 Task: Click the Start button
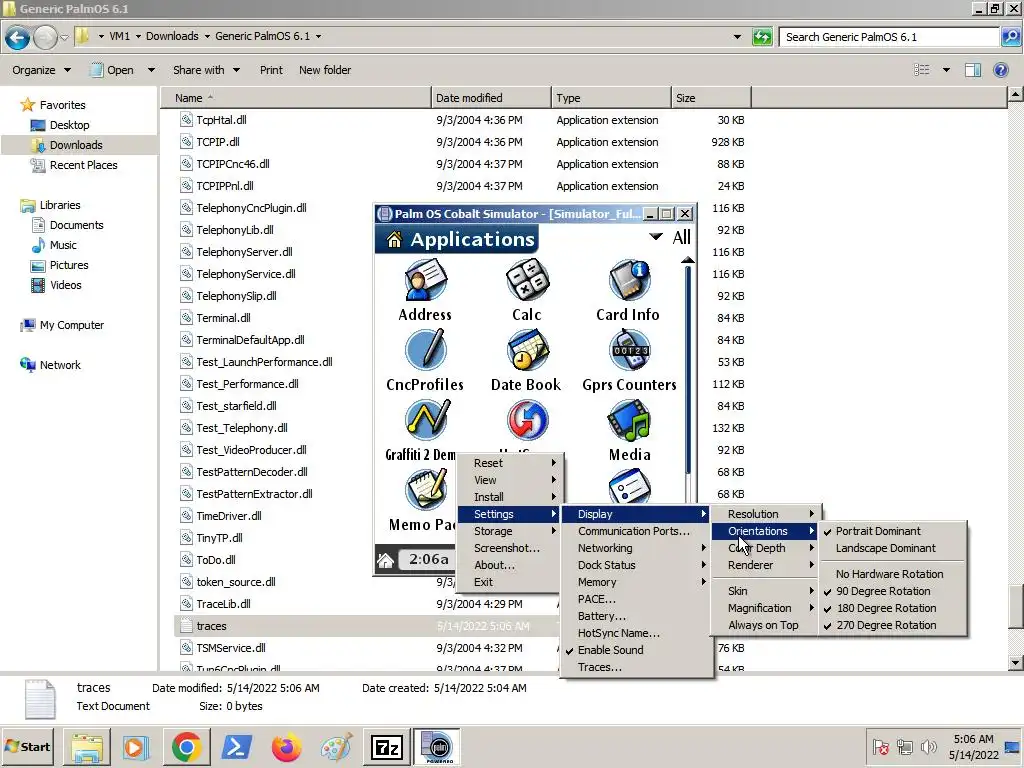point(27,747)
